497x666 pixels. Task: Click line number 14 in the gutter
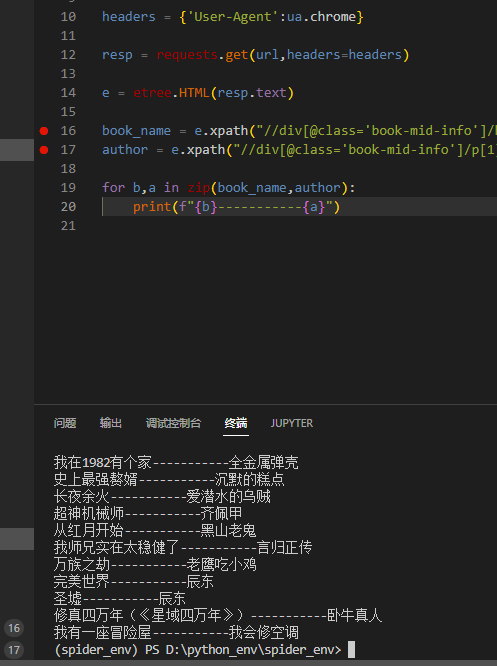click(x=68, y=93)
